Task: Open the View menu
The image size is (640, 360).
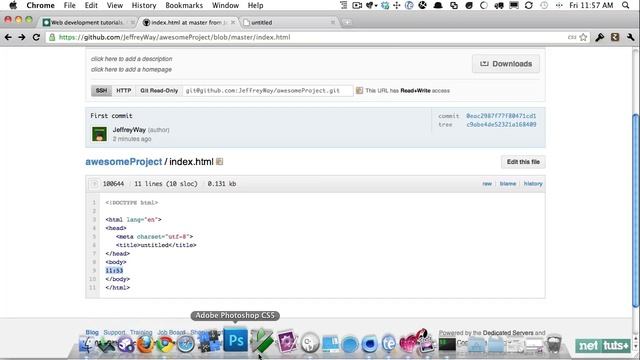Action: [115, 5]
